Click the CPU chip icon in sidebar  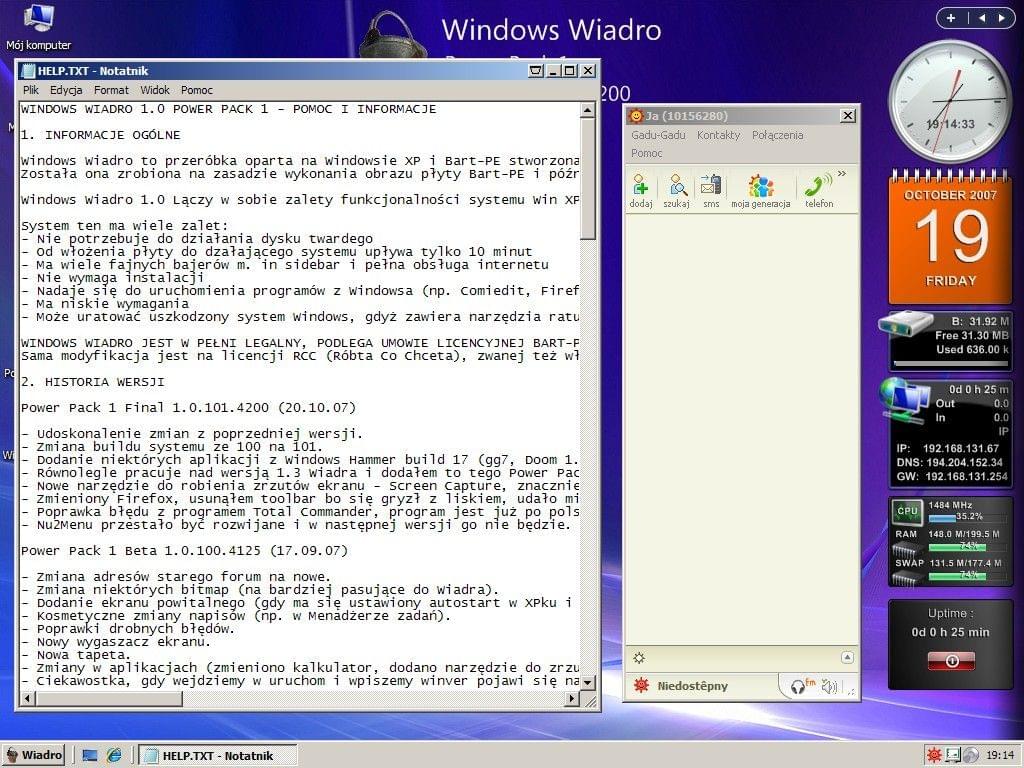coord(907,512)
